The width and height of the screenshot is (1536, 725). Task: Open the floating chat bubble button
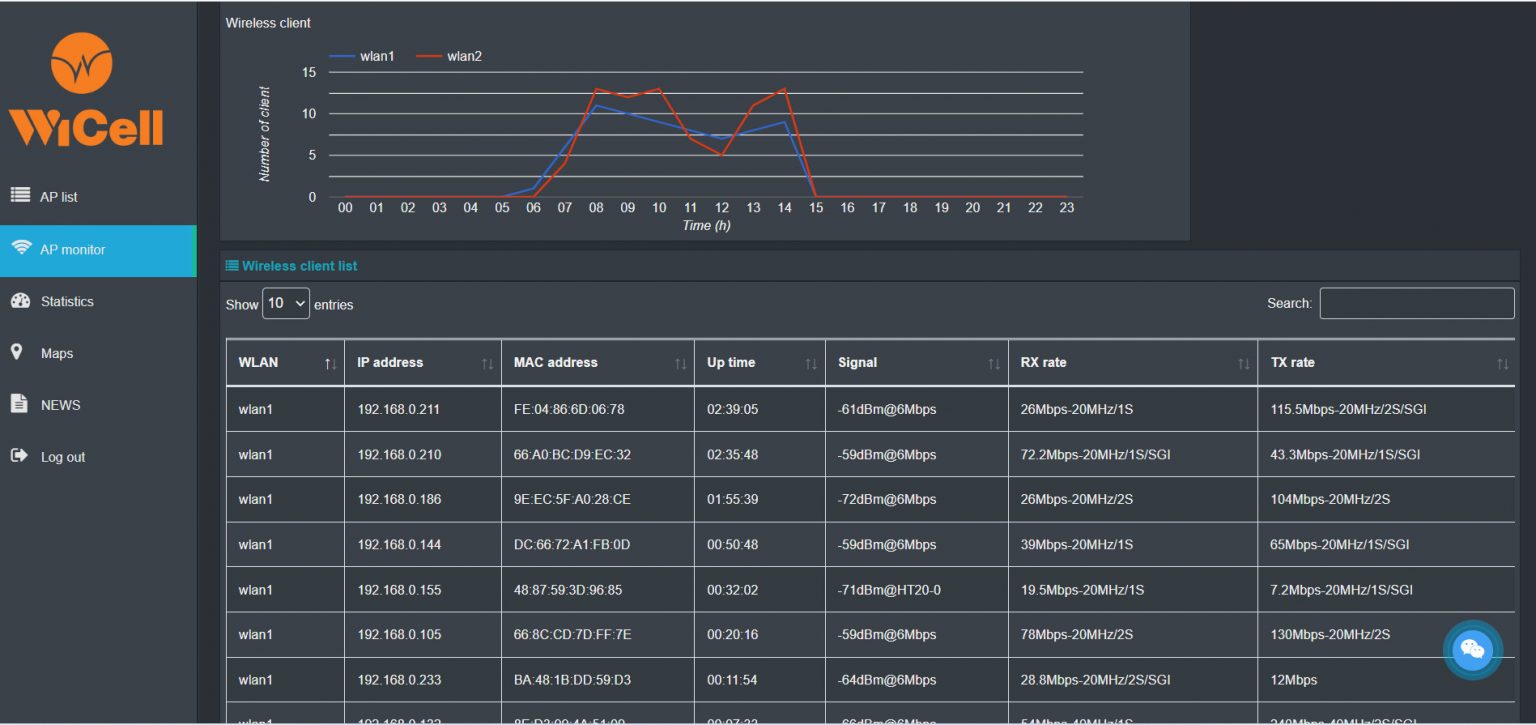click(x=1473, y=650)
